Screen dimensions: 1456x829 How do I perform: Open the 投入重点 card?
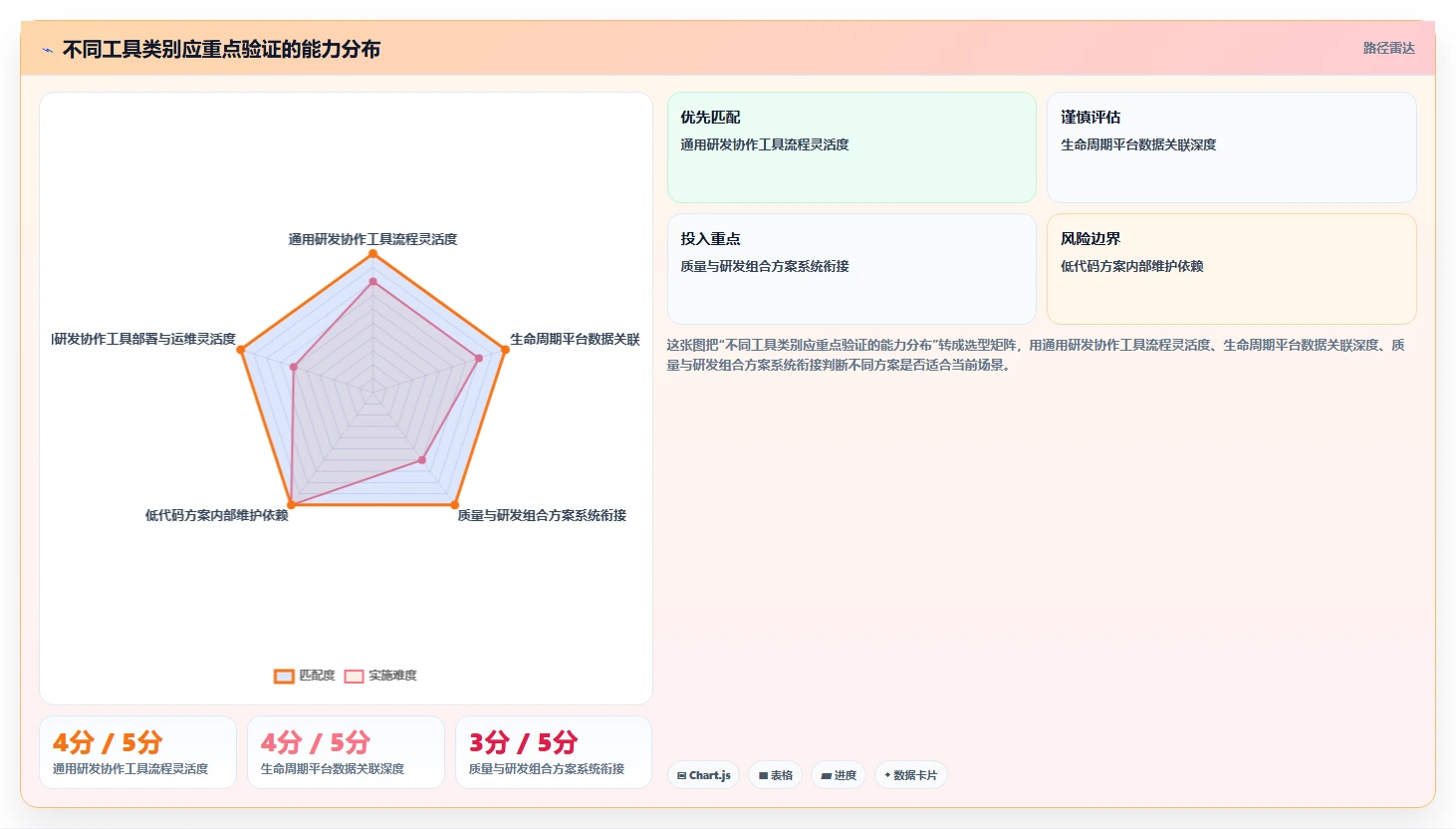[x=851, y=269]
